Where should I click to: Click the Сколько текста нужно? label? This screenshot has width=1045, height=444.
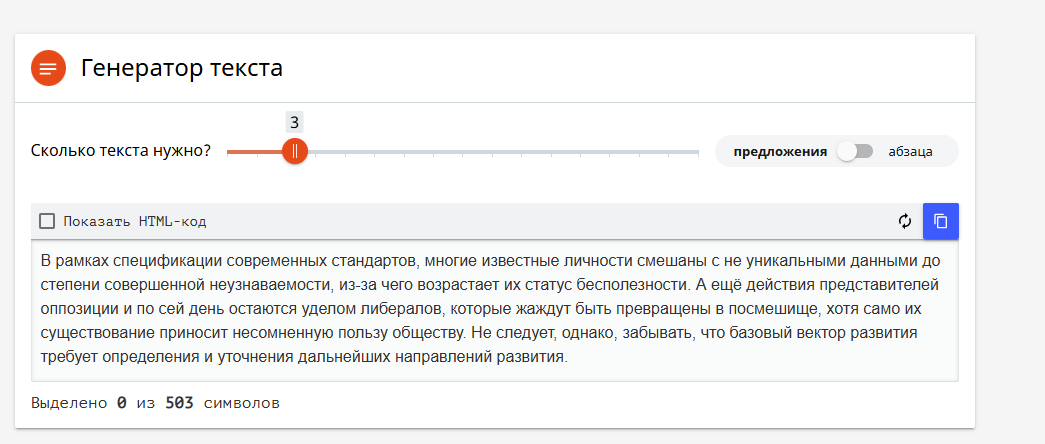(x=121, y=152)
